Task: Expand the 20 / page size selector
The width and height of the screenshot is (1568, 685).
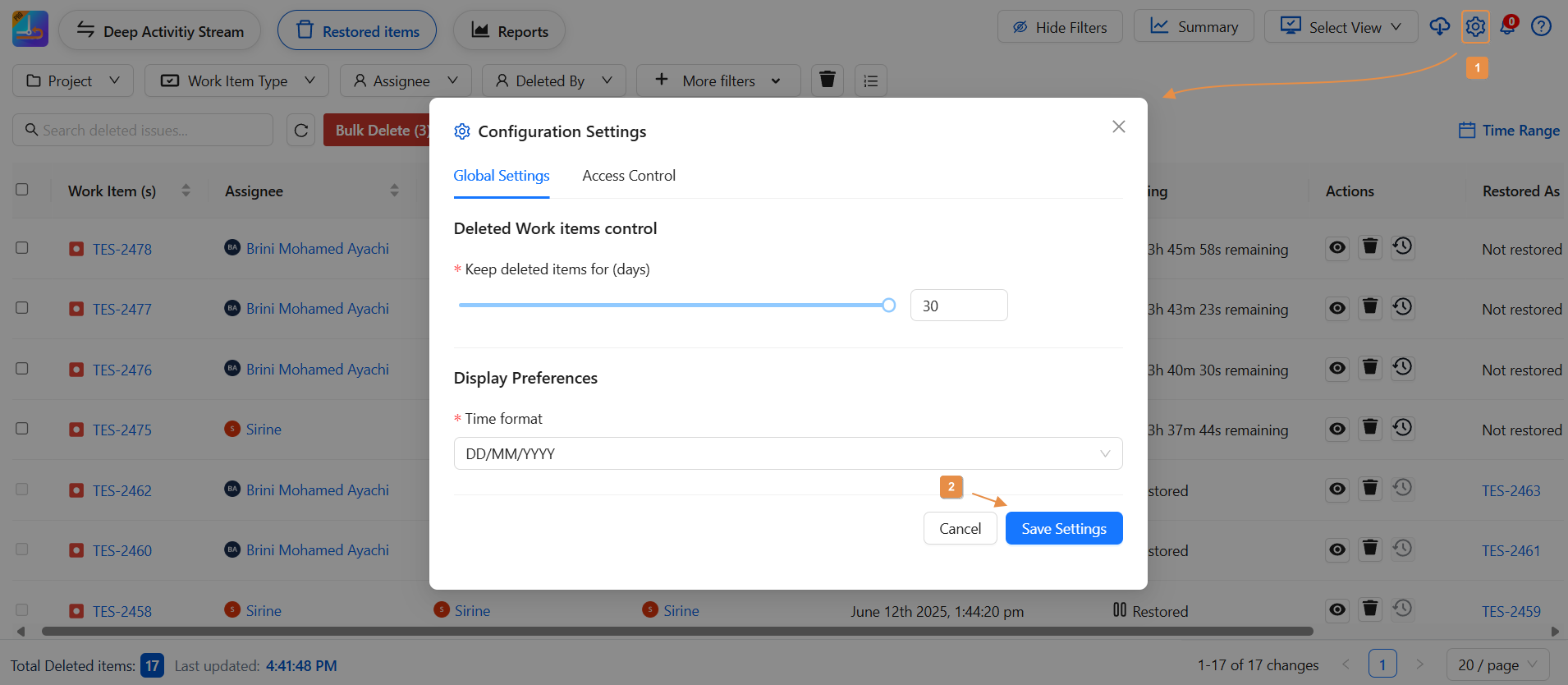Action: pos(1497,664)
